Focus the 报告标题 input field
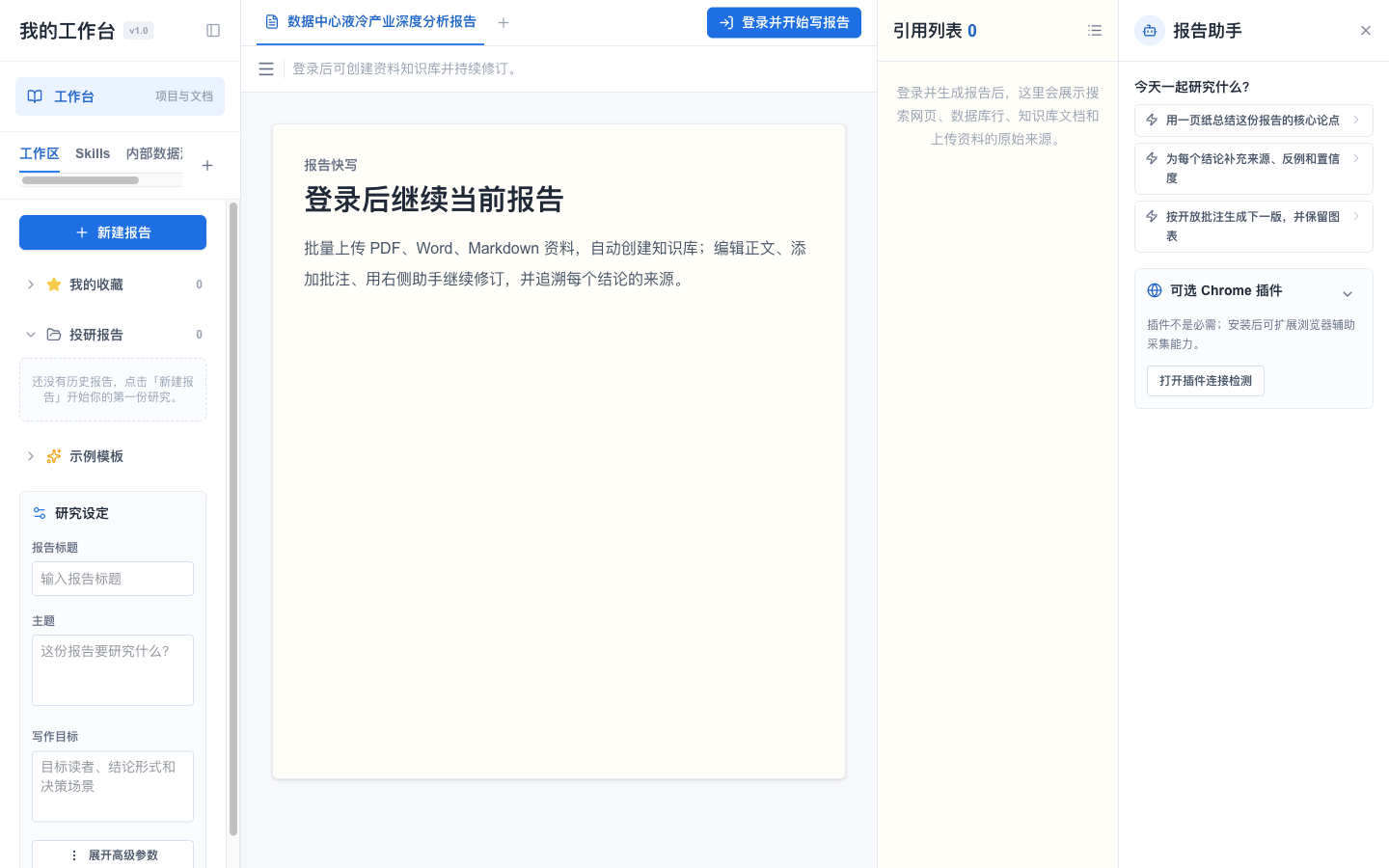 pyautogui.click(x=113, y=579)
